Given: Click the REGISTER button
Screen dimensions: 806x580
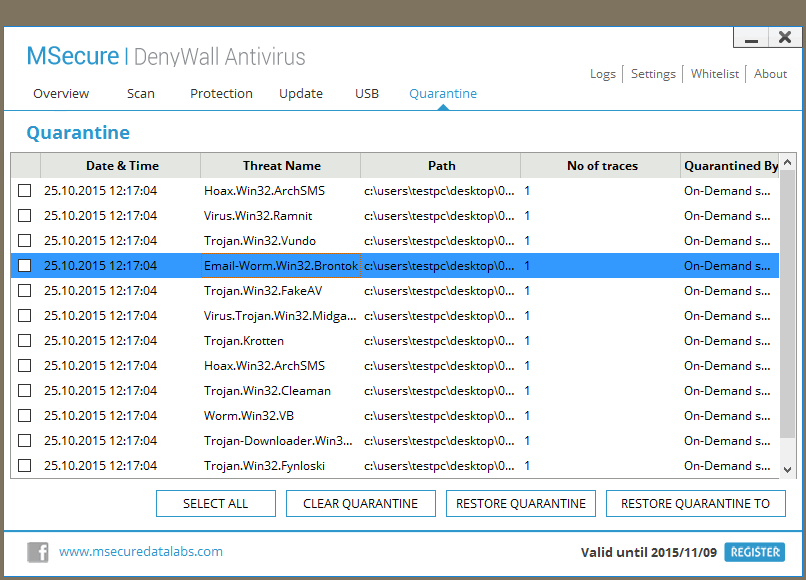Looking at the screenshot, I should [755, 552].
